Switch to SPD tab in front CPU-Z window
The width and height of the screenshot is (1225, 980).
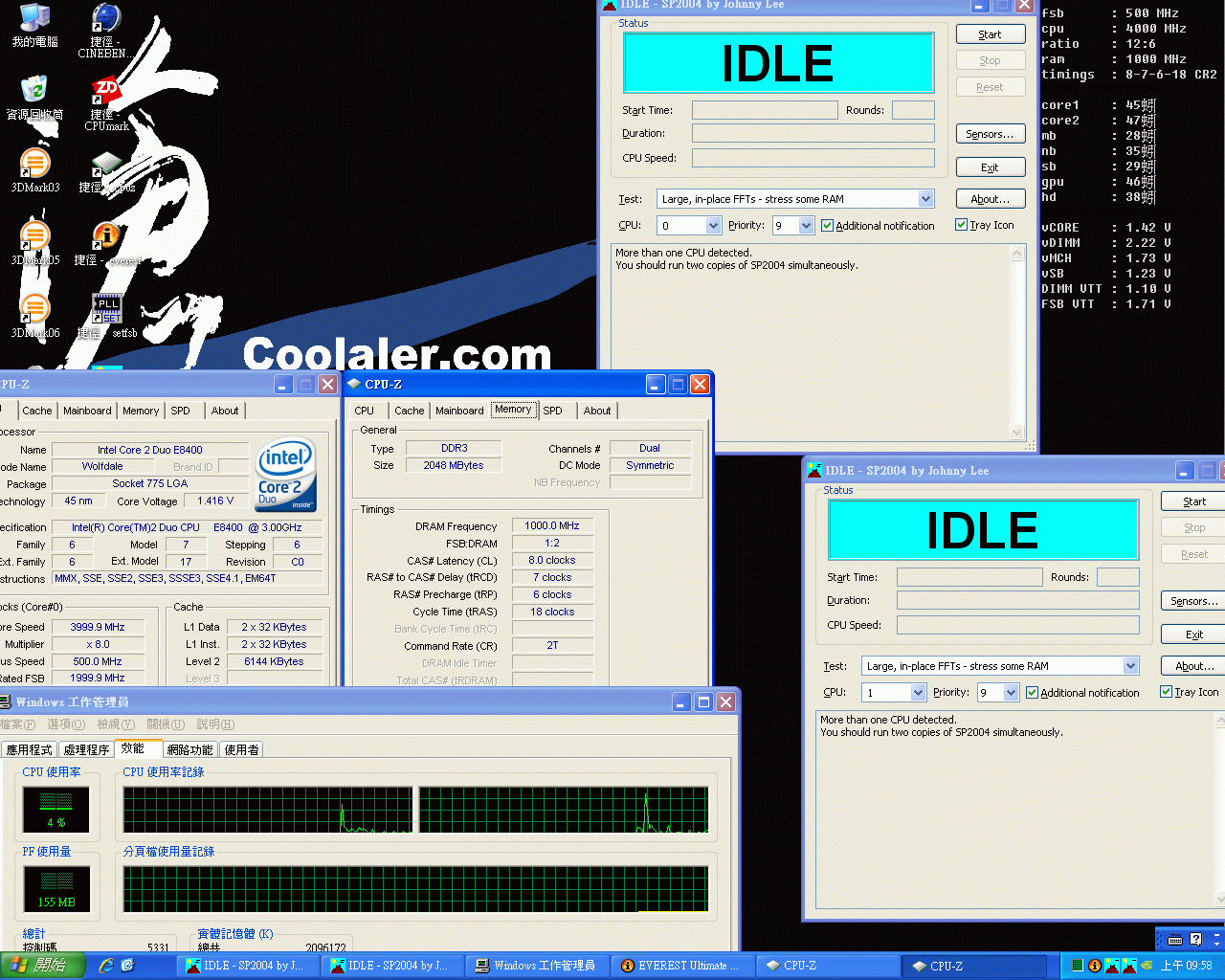pyautogui.click(x=553, y=411)
